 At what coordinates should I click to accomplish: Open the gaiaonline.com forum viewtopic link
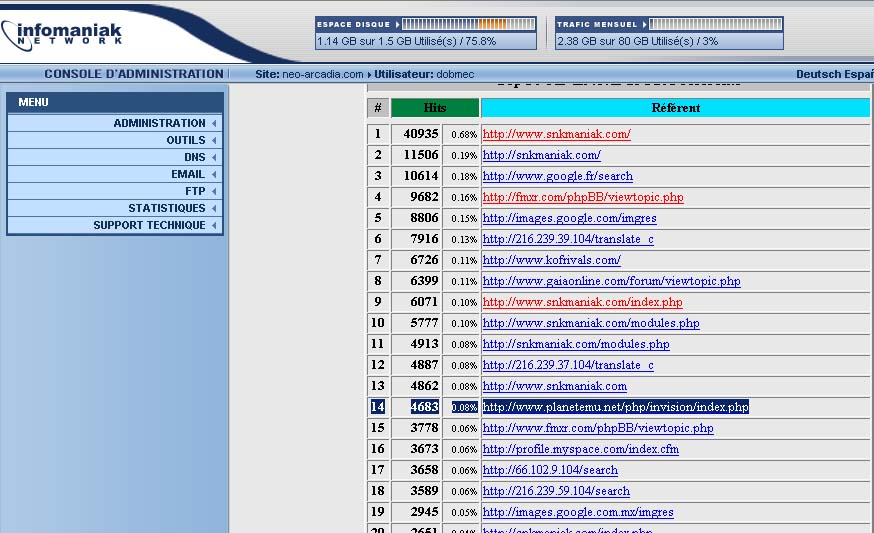(611, 281)
